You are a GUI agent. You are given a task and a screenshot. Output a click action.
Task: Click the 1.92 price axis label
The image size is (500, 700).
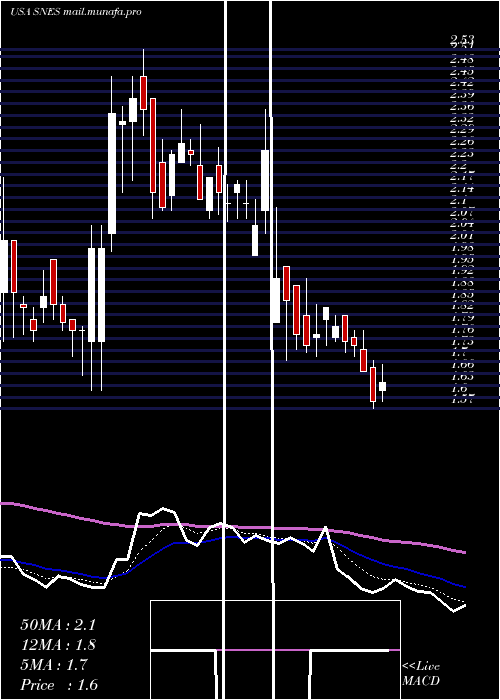click(x=462, y=271)
